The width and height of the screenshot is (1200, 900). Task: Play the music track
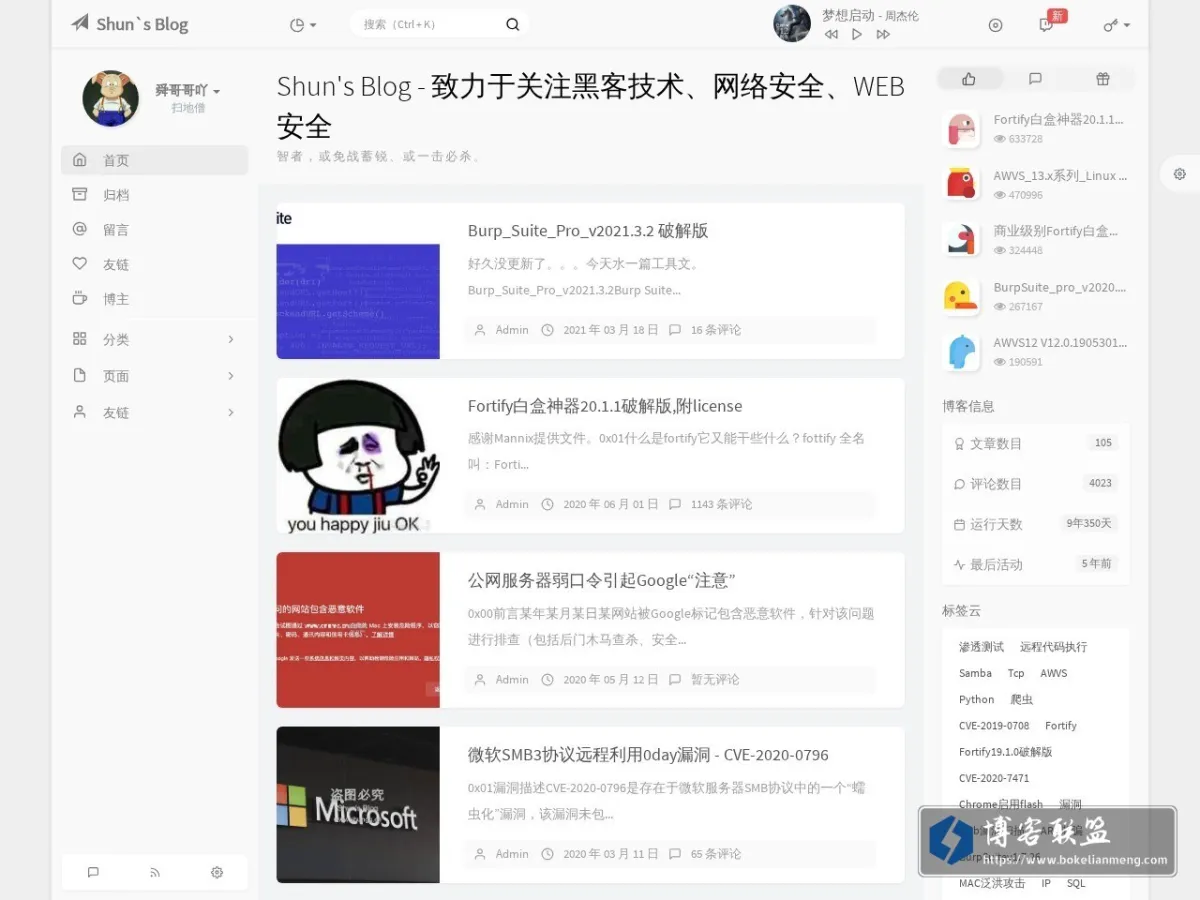point(857,34)
